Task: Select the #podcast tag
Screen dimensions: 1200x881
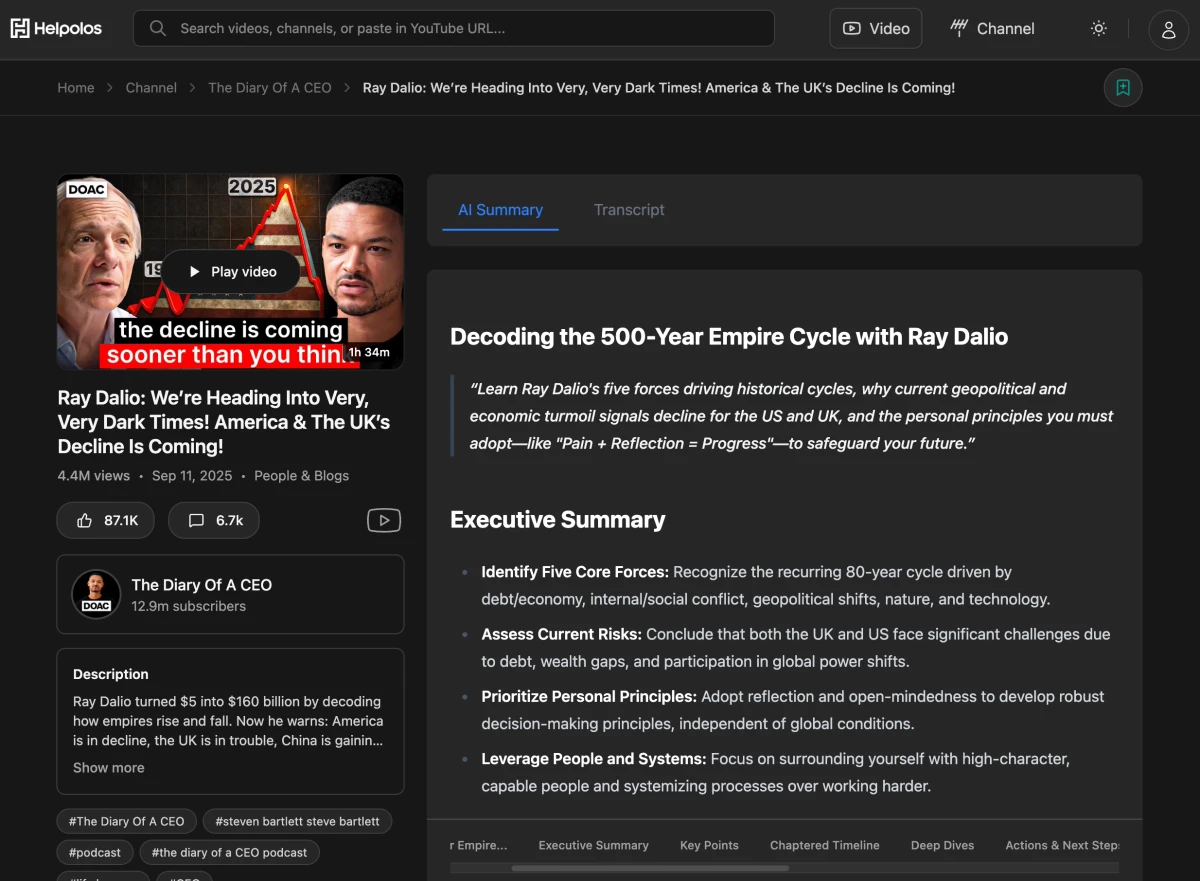Action: coord(95,853)
